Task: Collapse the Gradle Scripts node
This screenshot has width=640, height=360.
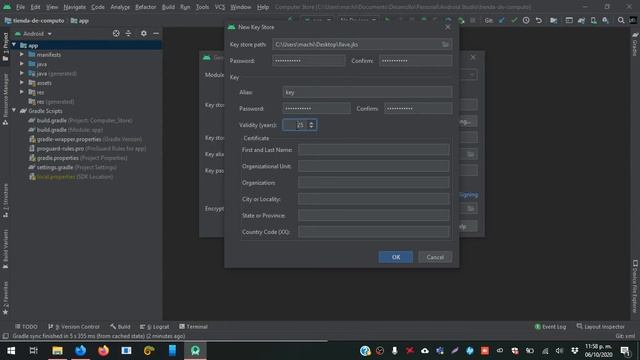Action: click(x=14, y=111)
